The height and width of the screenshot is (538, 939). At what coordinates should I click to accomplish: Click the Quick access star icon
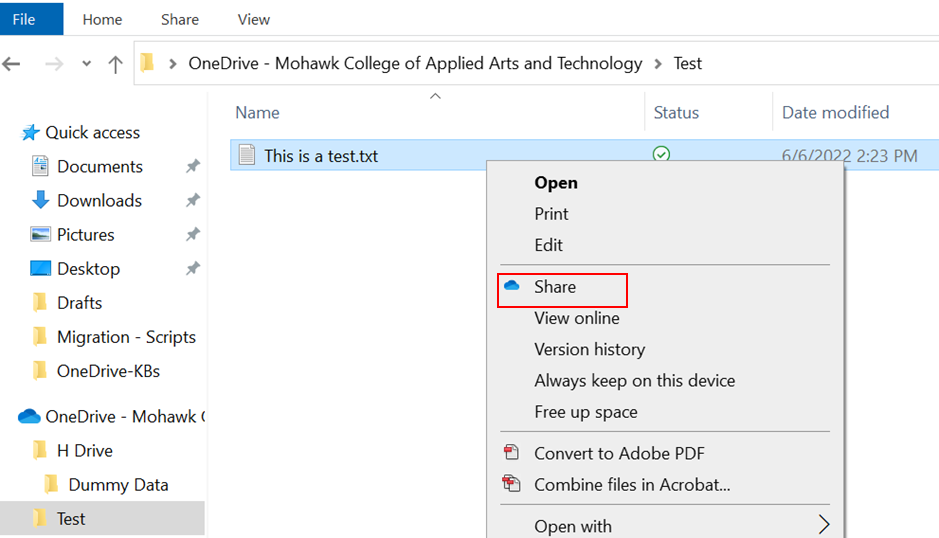tap(30, 132)
